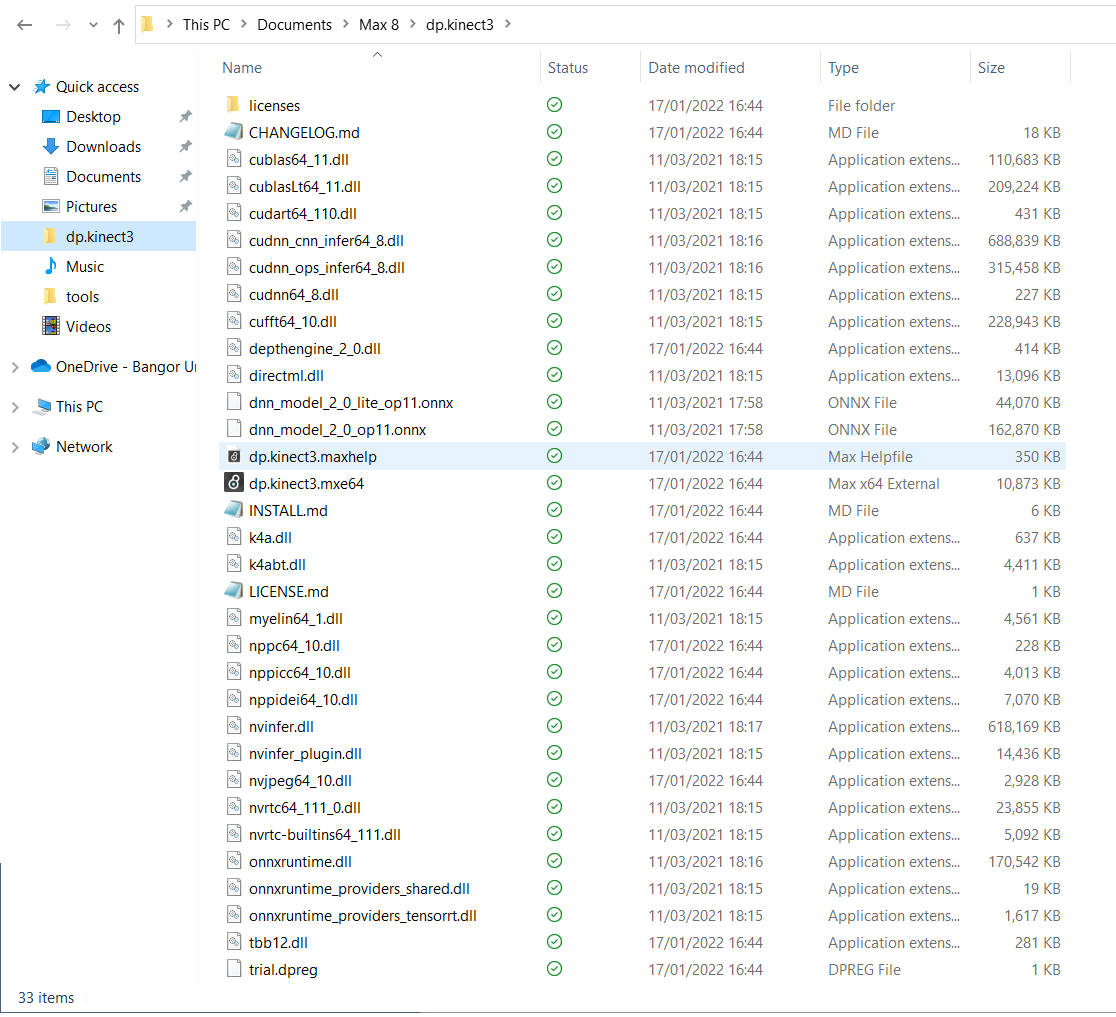
Task: Click the dp.kinect3.mxe64 Max external icon
Action: coord(233,483)
